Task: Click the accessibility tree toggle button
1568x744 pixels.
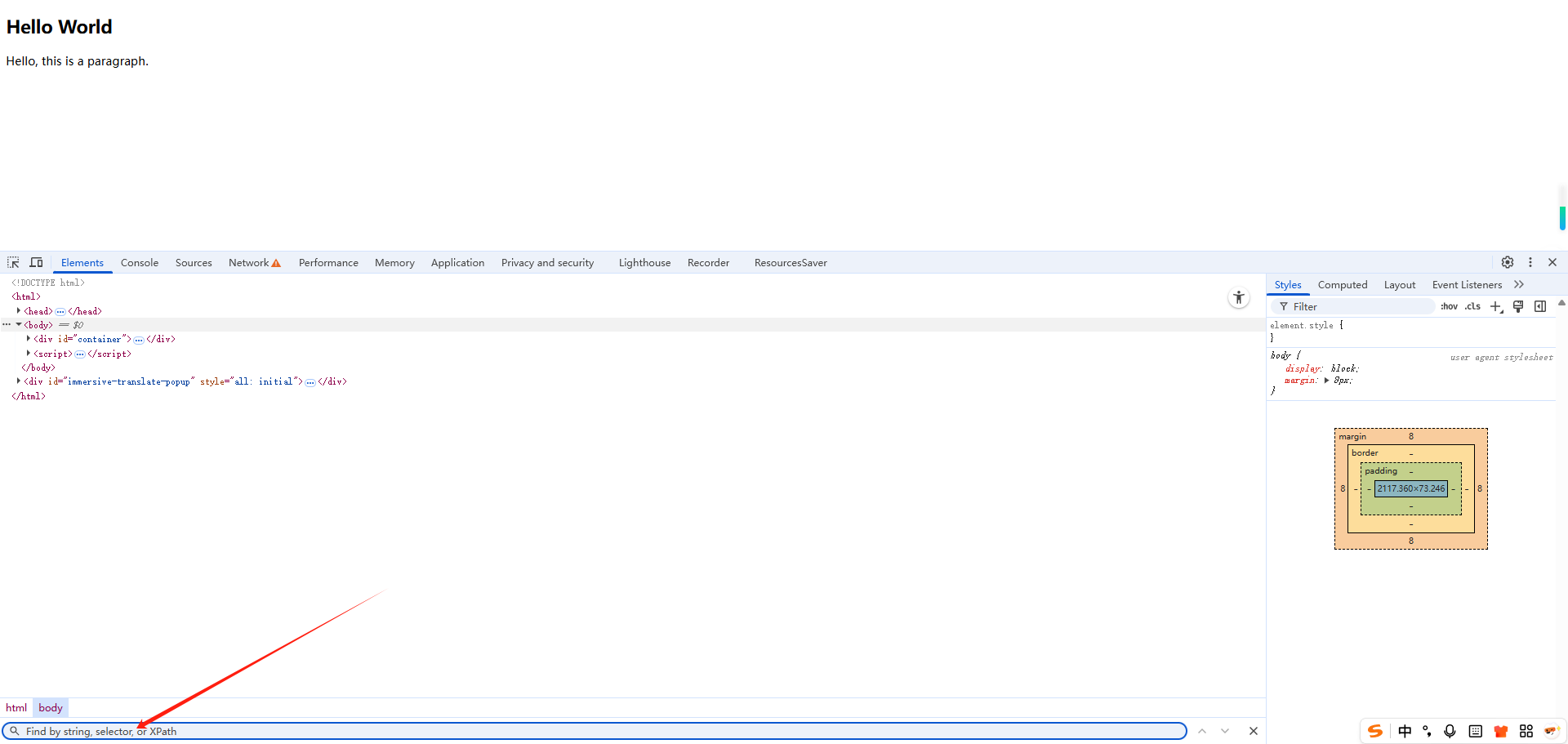Action: pos(1239,298)
